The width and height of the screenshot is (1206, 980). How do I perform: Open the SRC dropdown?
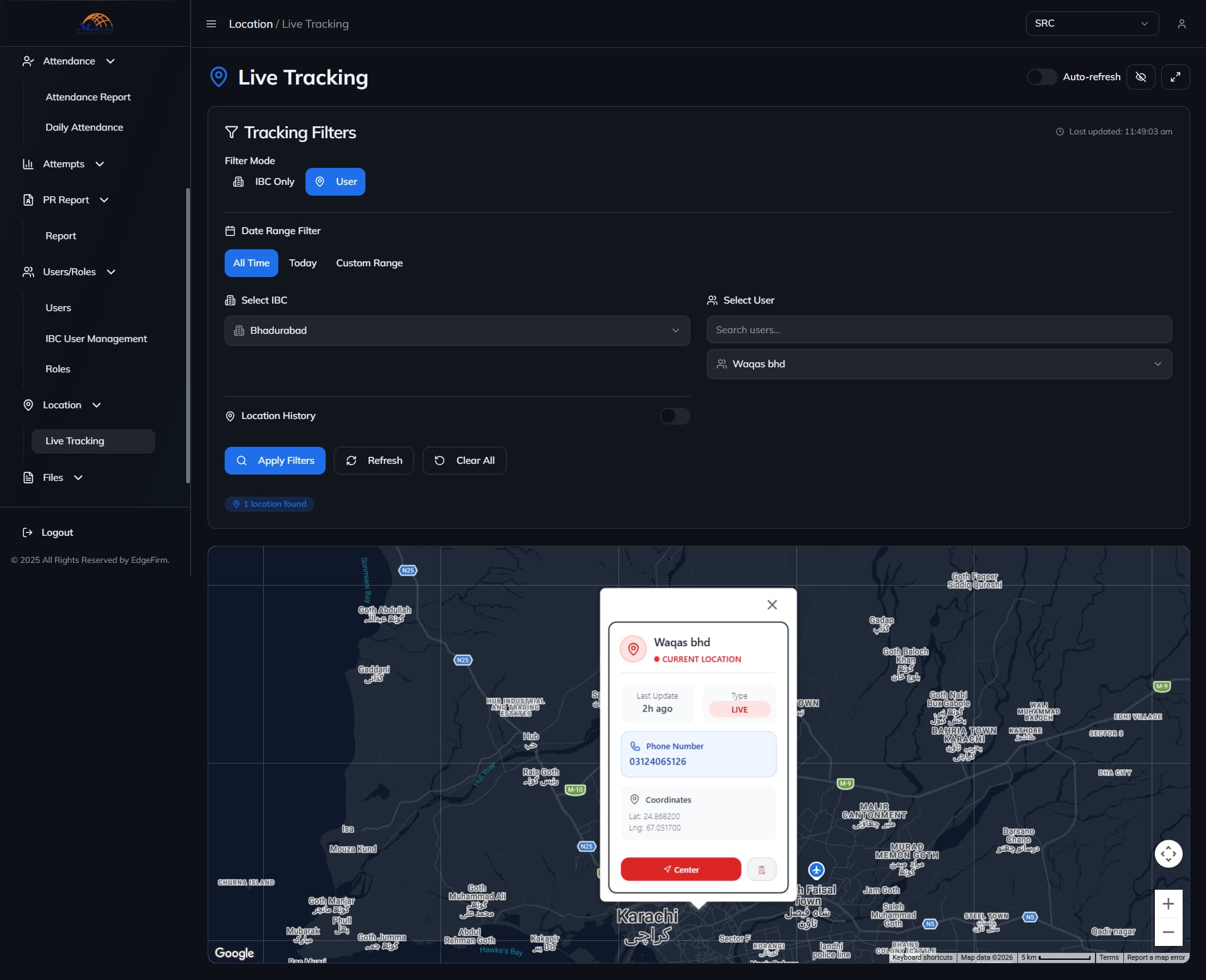(1092, 24)
